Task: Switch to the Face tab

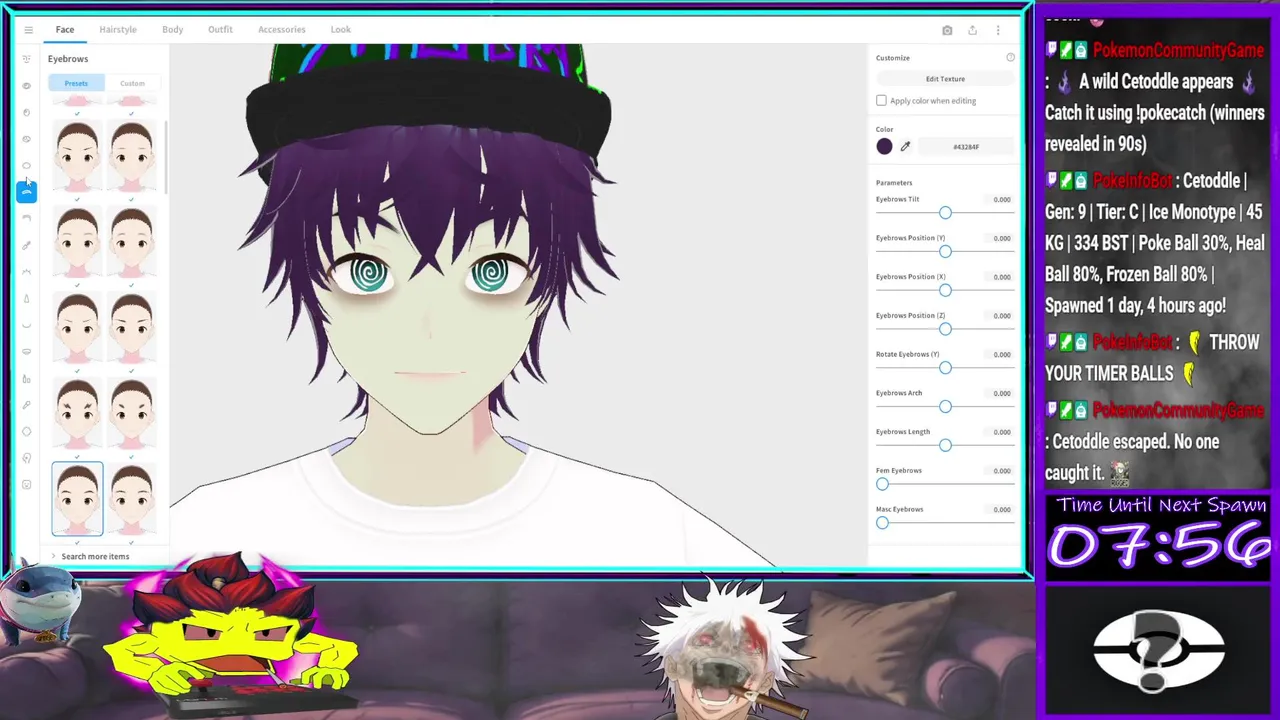Action: [x=65, y=30]
